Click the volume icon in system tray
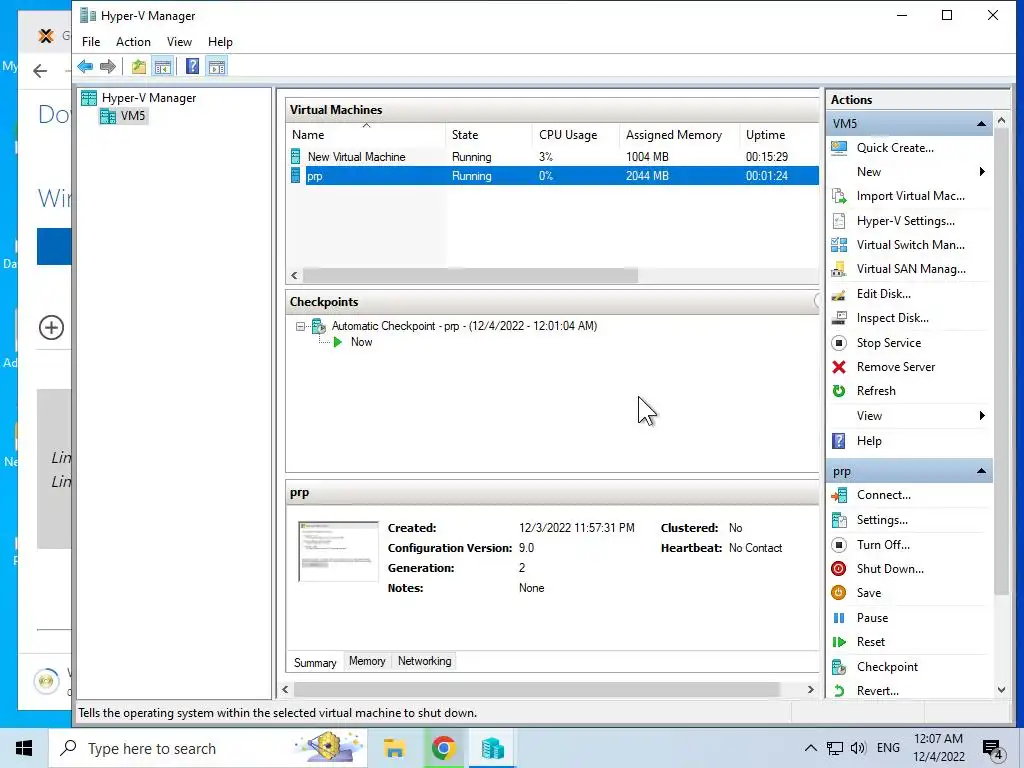 tap(858, 748)
